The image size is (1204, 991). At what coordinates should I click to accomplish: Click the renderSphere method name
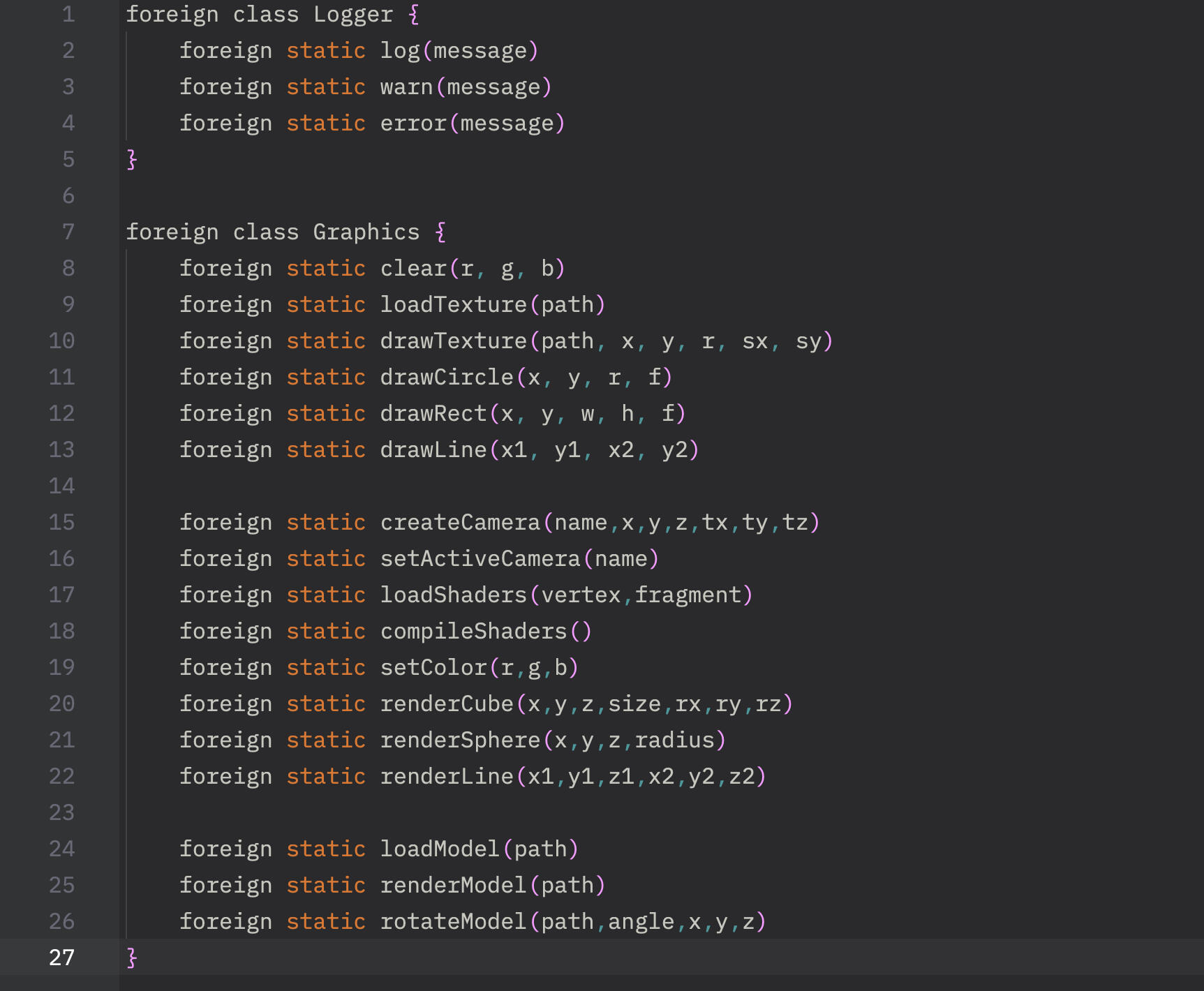pos(460,740)
